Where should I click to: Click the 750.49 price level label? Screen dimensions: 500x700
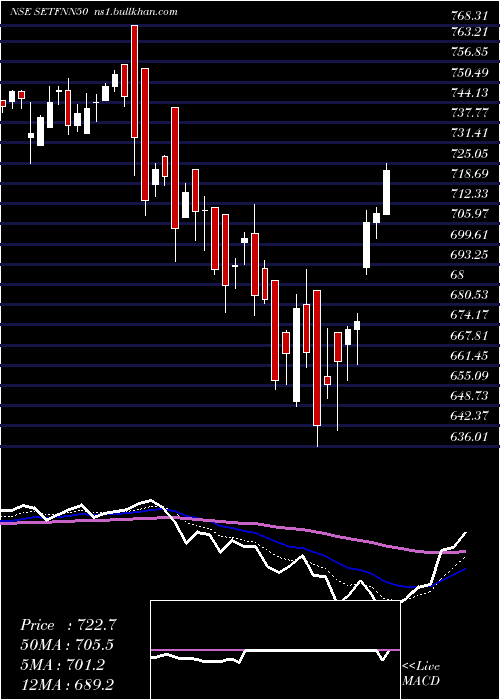pyautogui.click(x=467, y=72)
